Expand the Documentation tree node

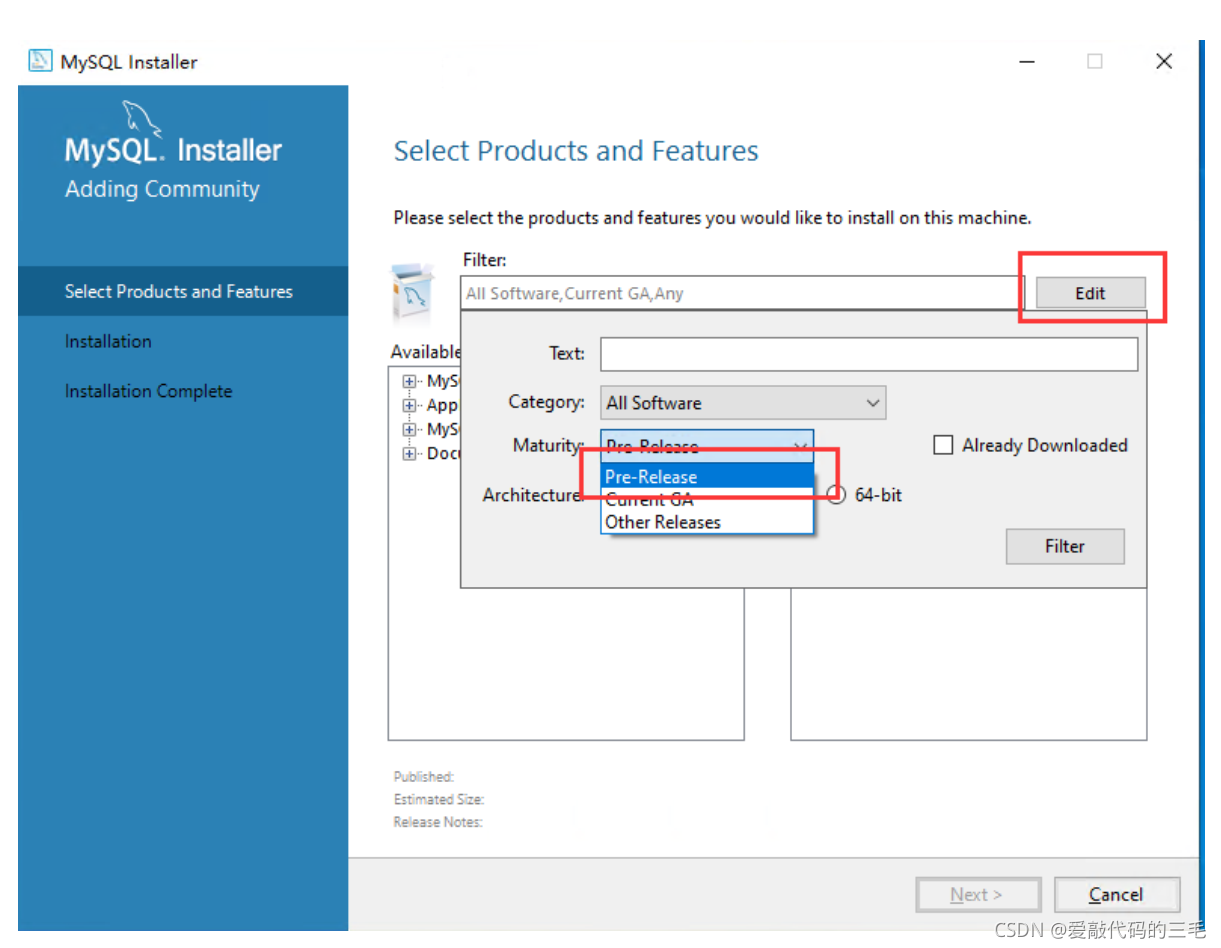click(409, 453)
